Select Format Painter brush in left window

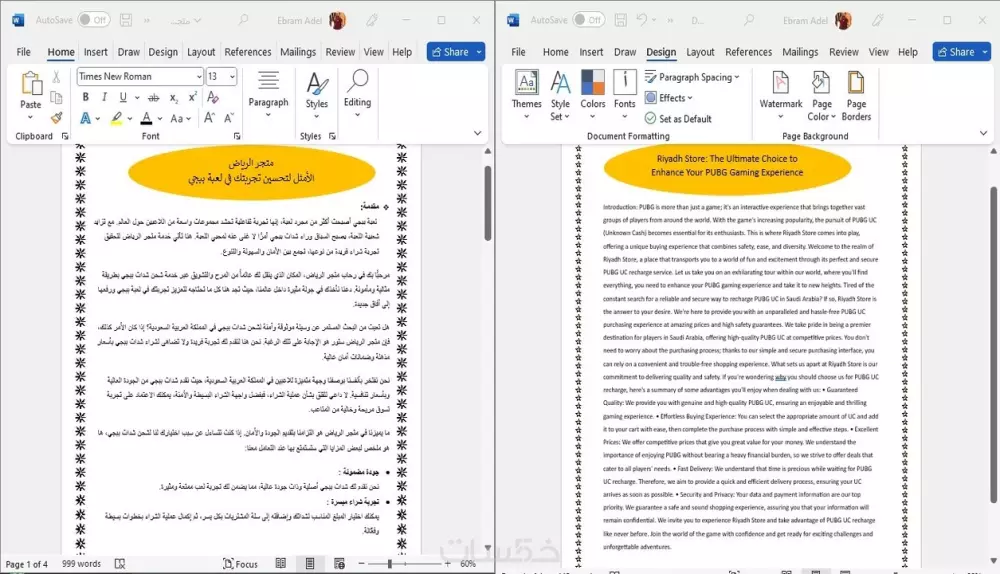(x=56, y=118)
